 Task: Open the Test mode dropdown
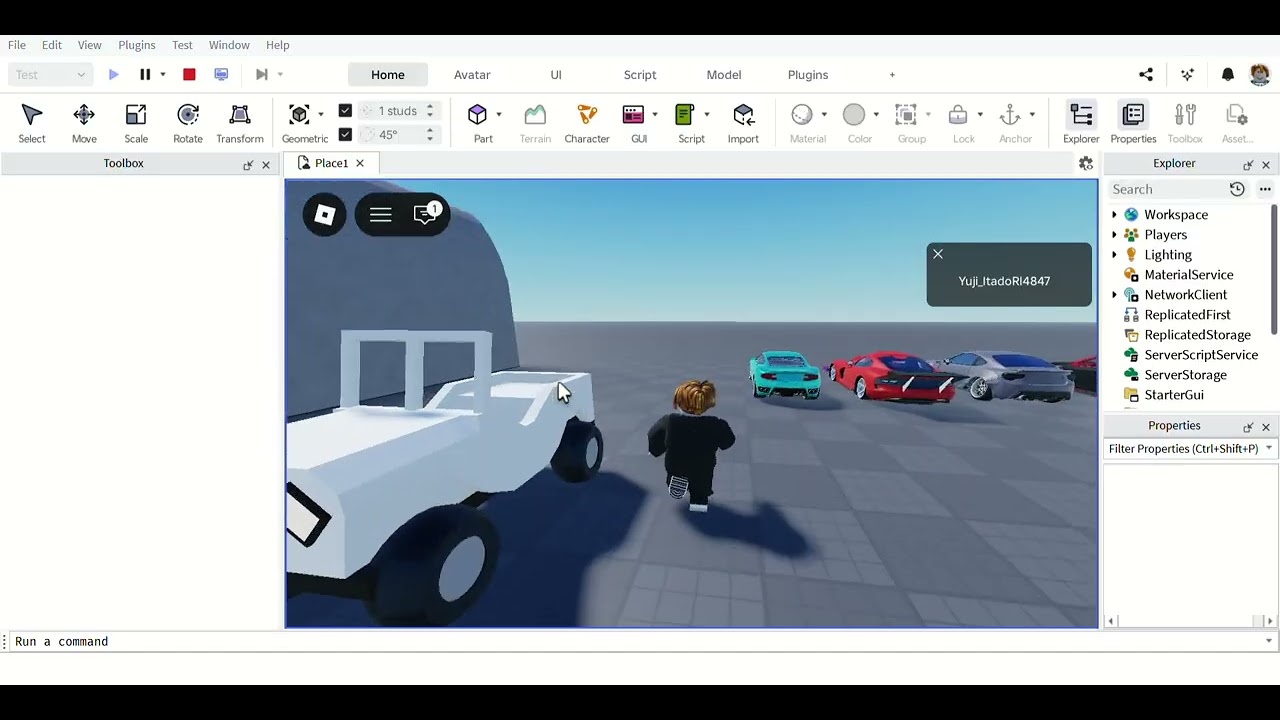coord(50,75)
